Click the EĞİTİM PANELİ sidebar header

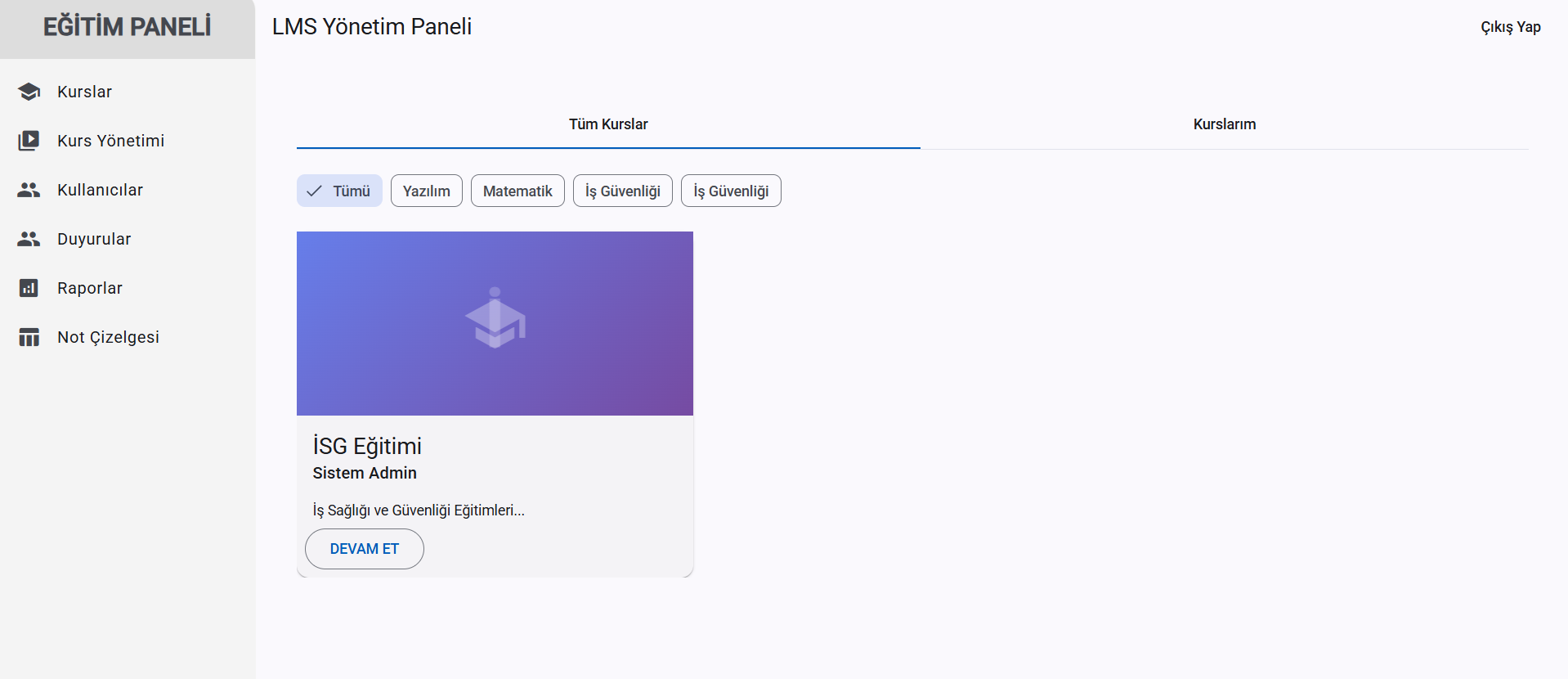[x=127, y=27]
